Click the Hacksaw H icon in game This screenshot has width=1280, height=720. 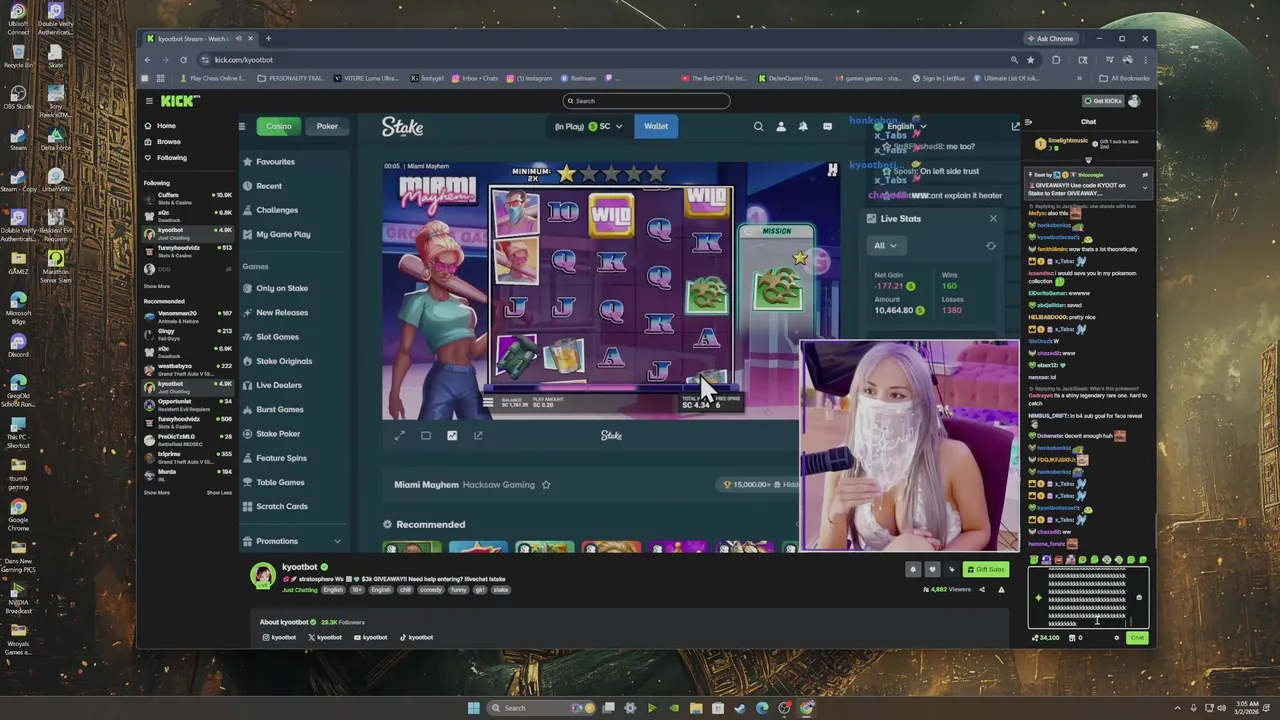[x=832, y=171]
